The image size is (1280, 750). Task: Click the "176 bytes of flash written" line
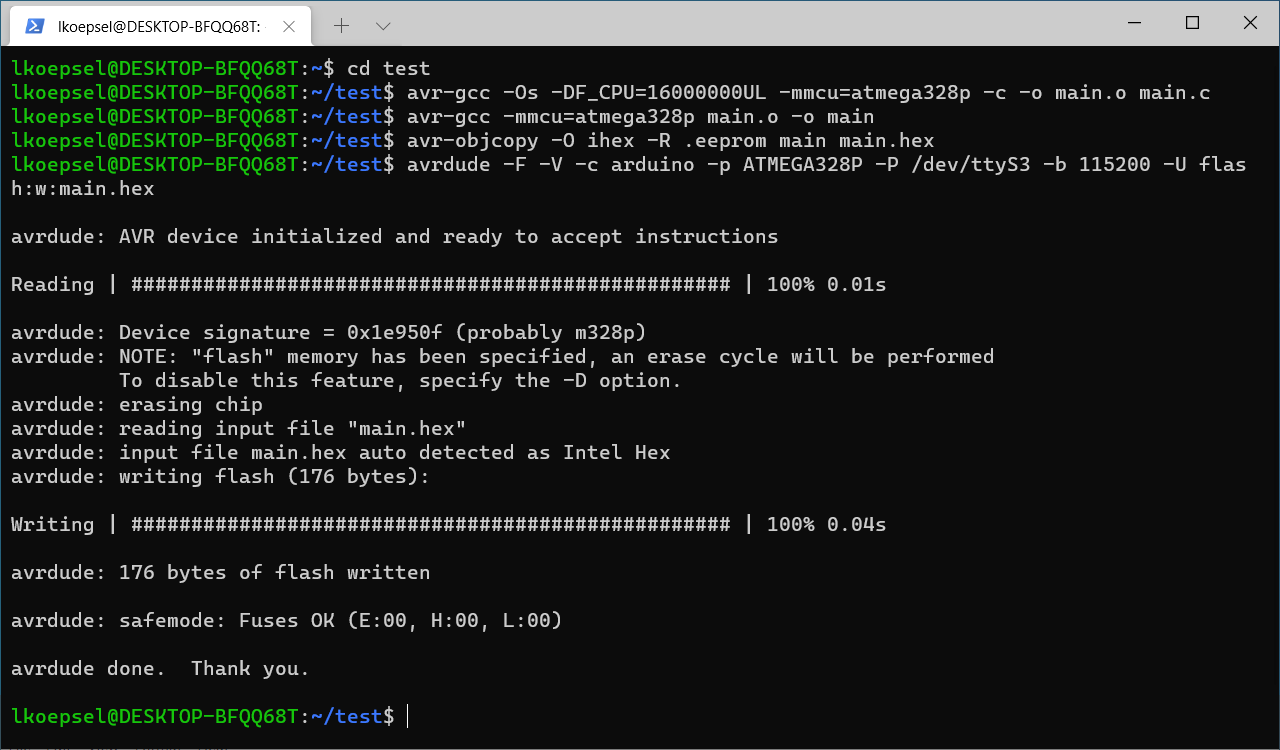tap(220, 572)
